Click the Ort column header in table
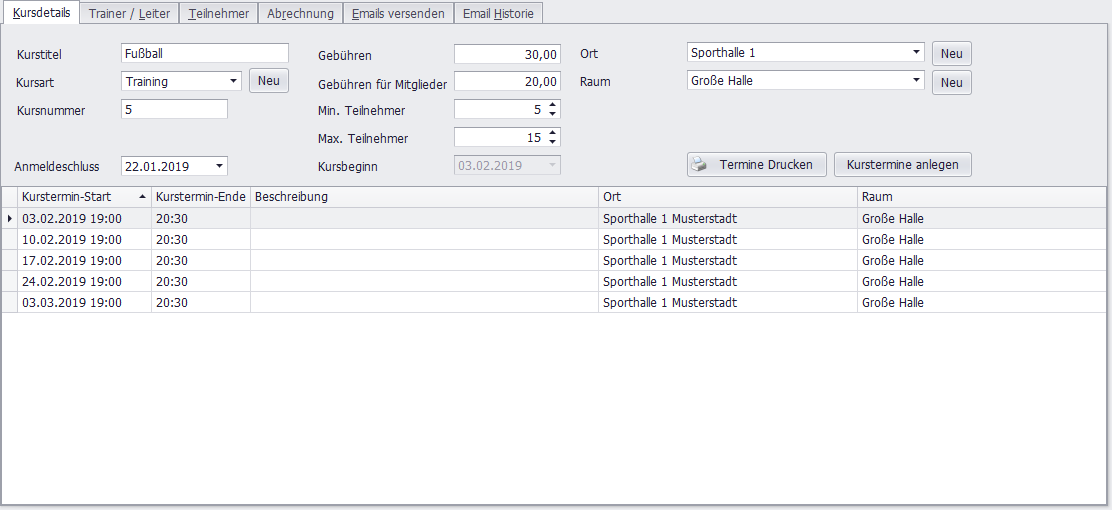The width and height of the screenshot is (1112, 510). click(728, 196)
